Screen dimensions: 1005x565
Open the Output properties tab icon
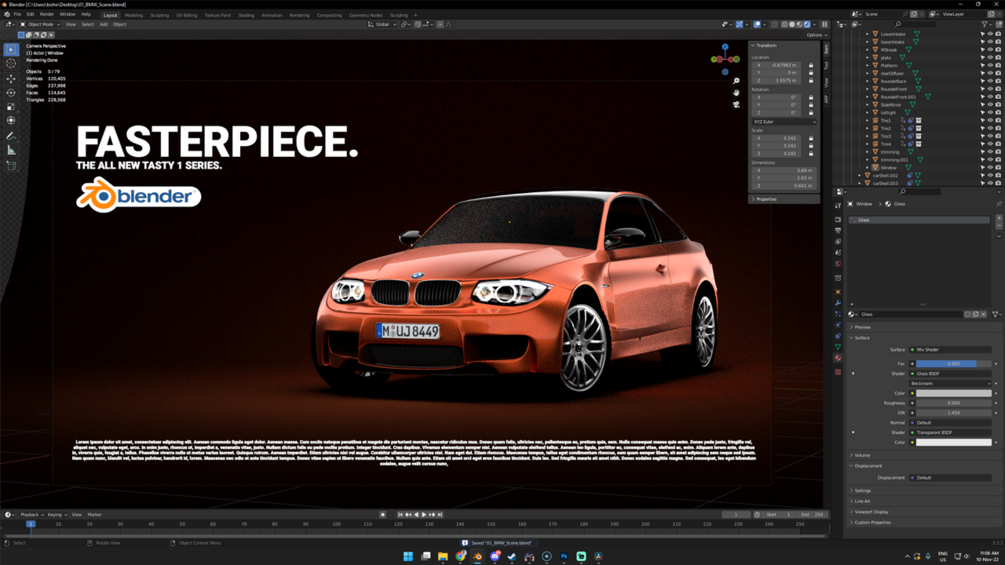[x=838, y=231]
